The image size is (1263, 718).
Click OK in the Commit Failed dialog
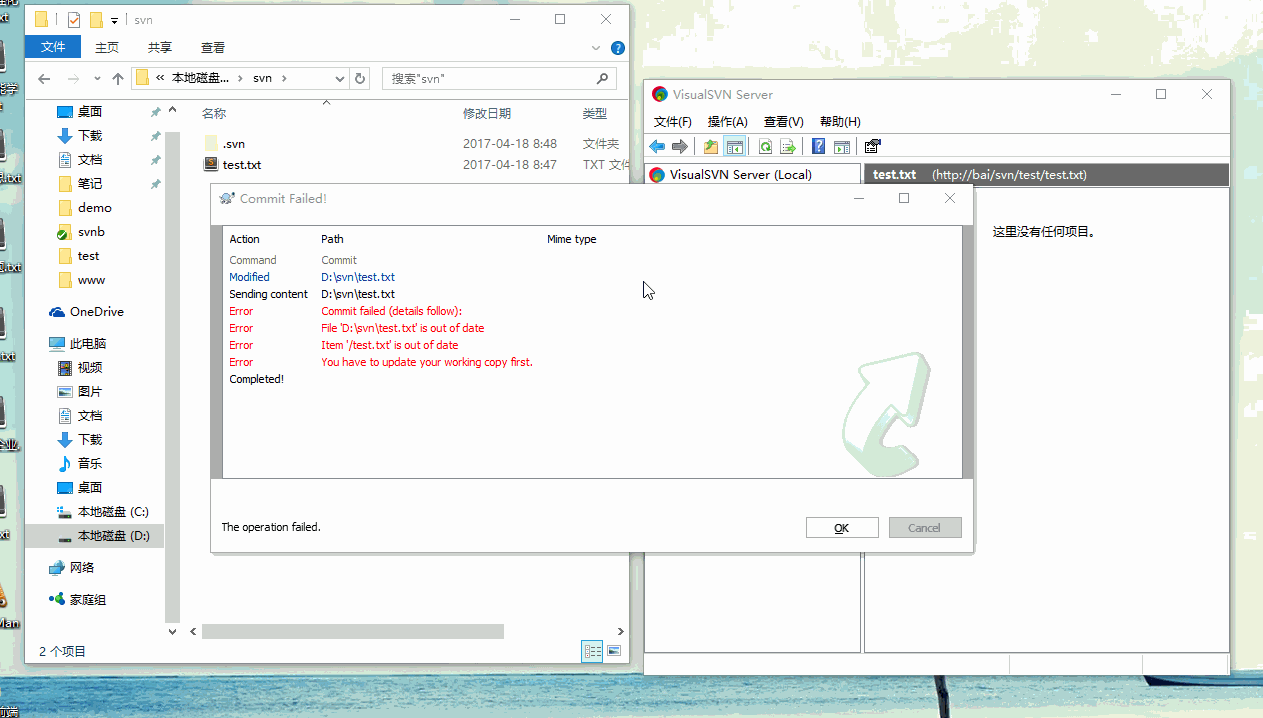pos(842,528)
